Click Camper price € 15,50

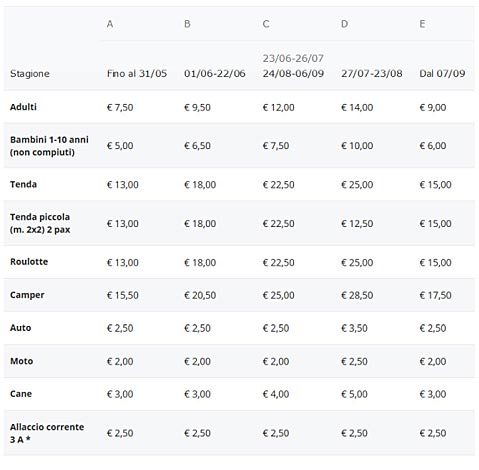tap(123, 295)
